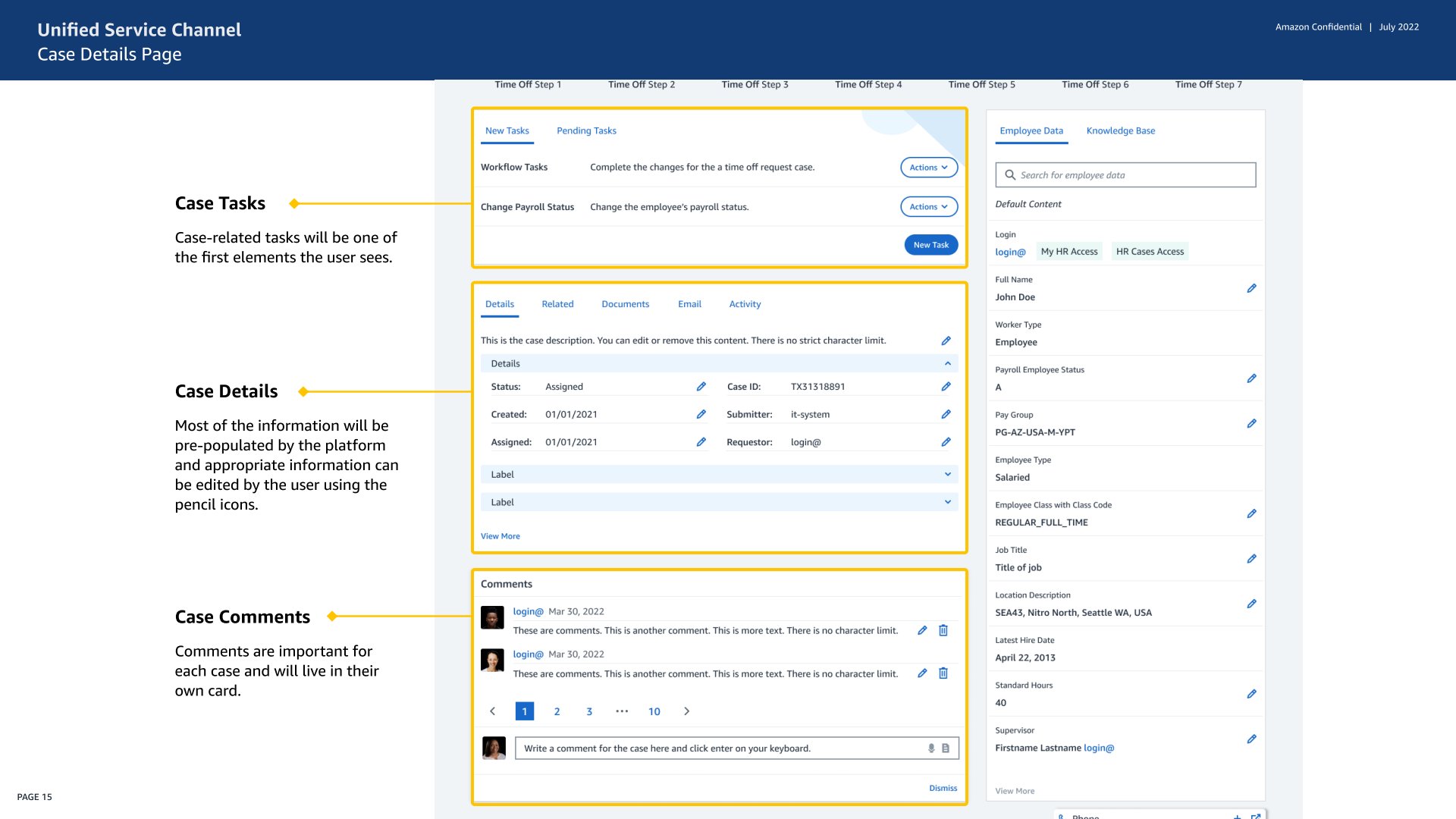Expand the first Label section
1456x819 pixels.
click(x=947, y=475)
